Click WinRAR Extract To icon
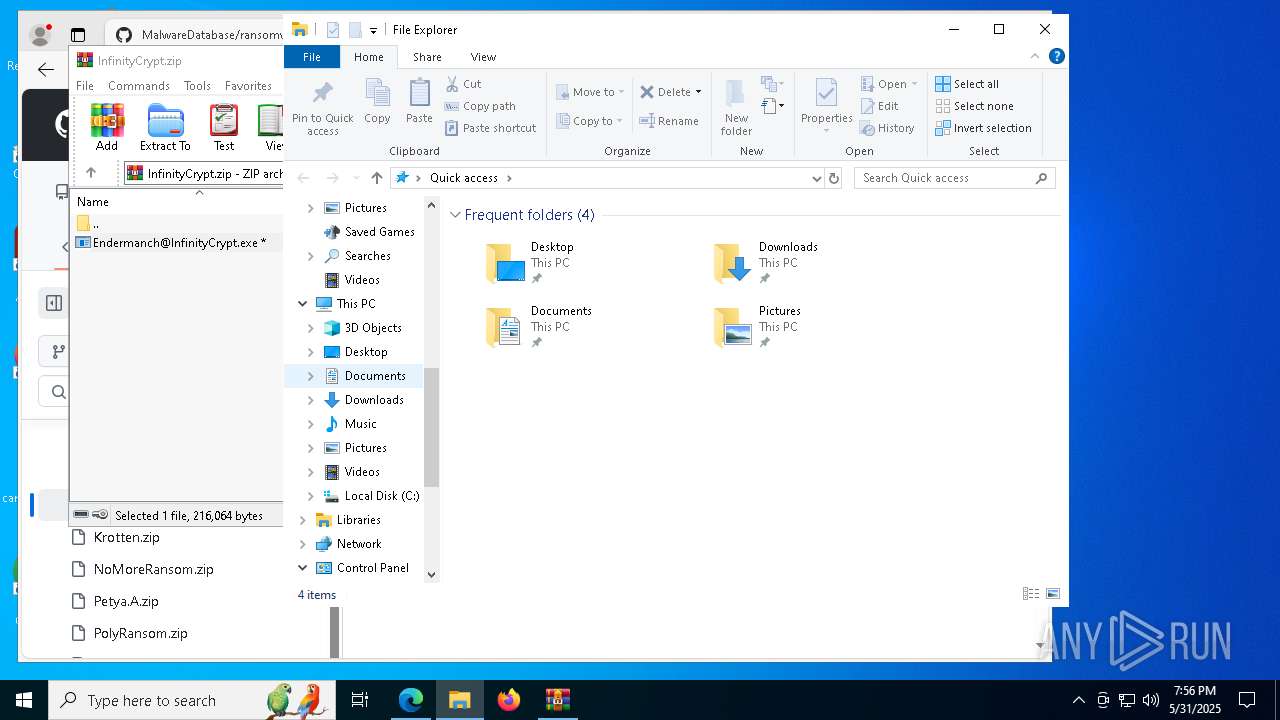The width and height of the screenshot is (1280, 720). 165,127
